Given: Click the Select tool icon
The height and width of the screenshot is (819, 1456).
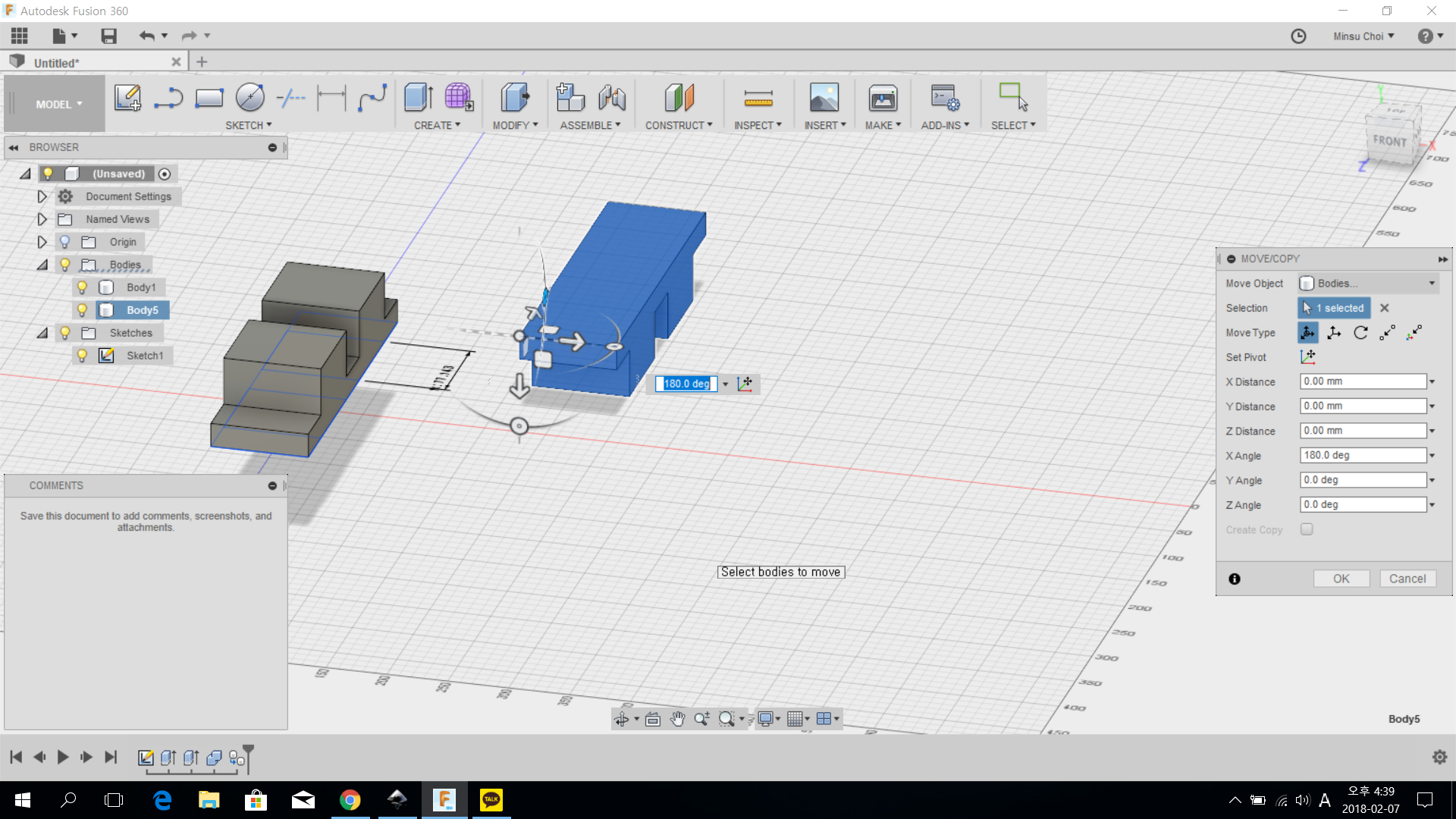Looking at the screenshot, I should tap(1013, 98).
